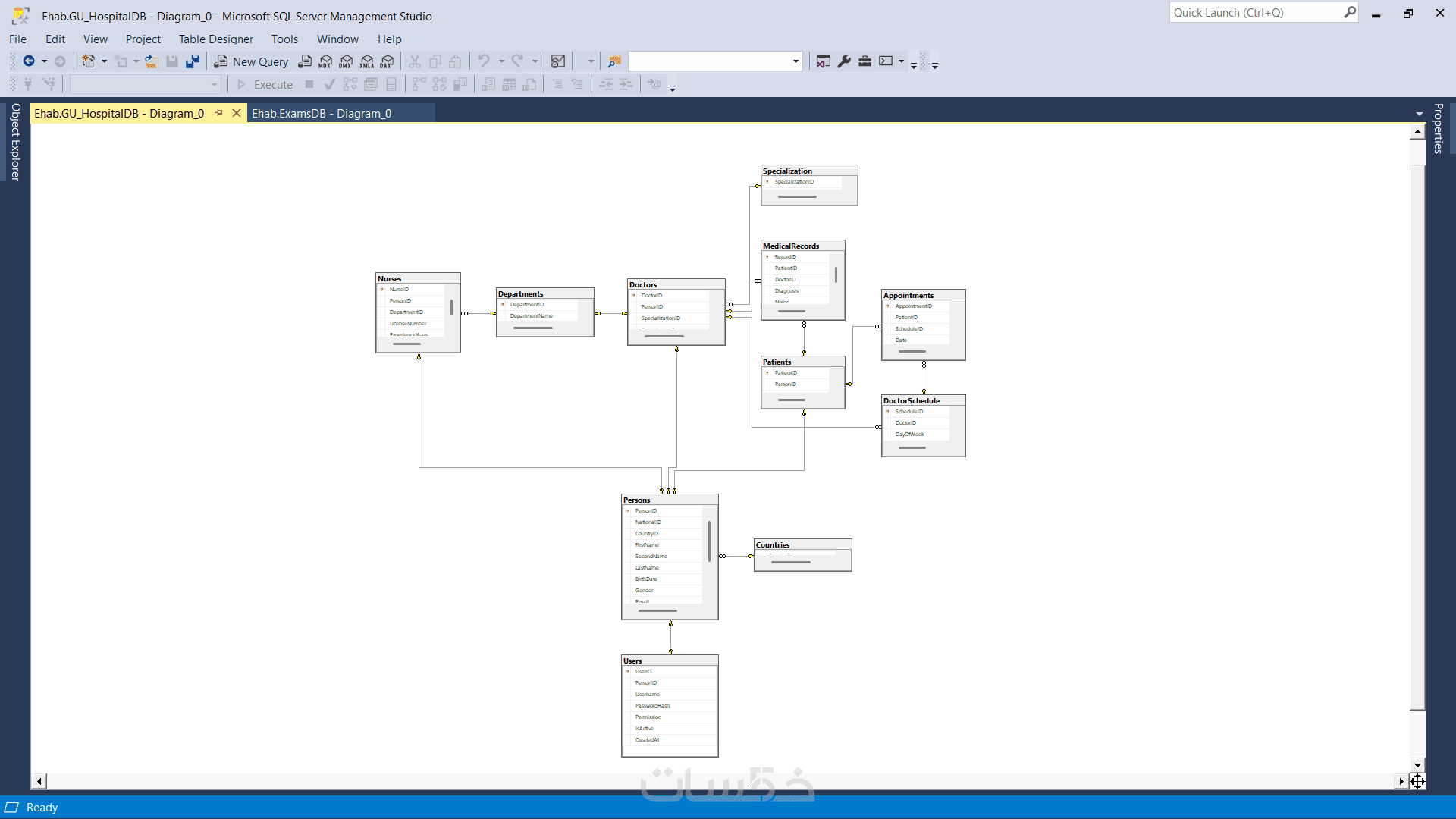Viewport: 1456px width, 819px height.
Task: Toggle auto-hide pin on the HospitalDB diagram tab
Action: pyautogui.click(x=219, y=113)
